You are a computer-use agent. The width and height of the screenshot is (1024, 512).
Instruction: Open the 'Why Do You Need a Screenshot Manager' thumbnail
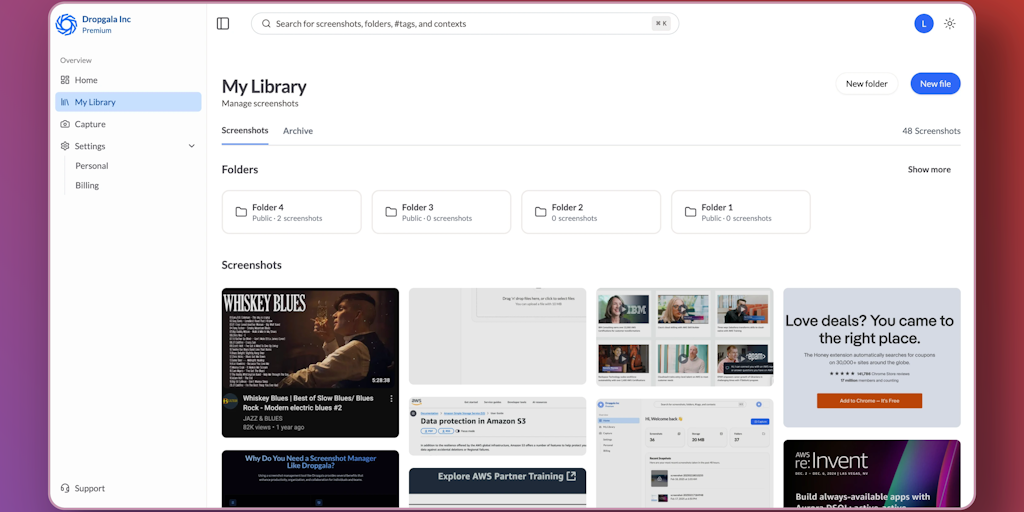click(x=310, y=479)
